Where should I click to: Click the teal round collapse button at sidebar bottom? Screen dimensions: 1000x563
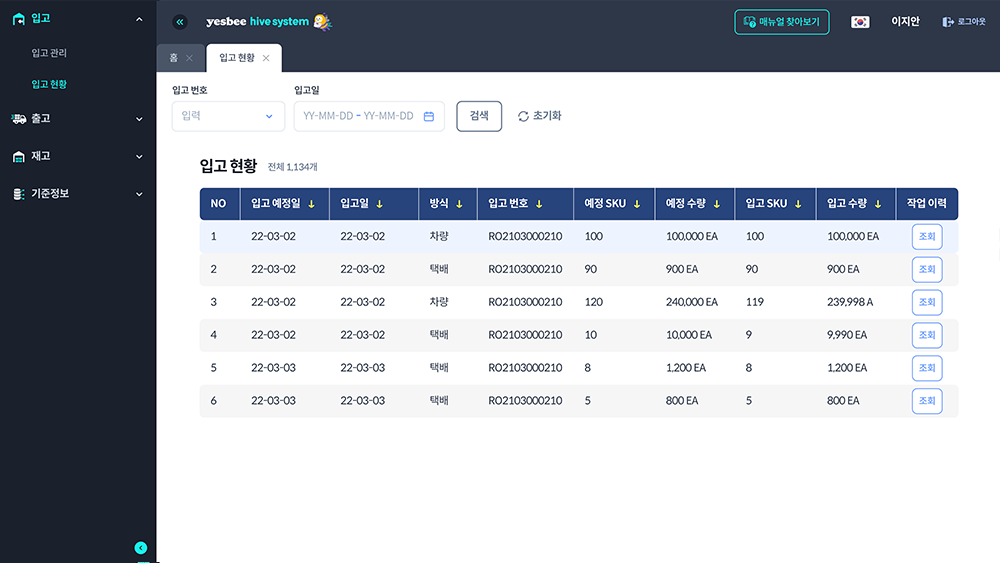click(141, 548)
